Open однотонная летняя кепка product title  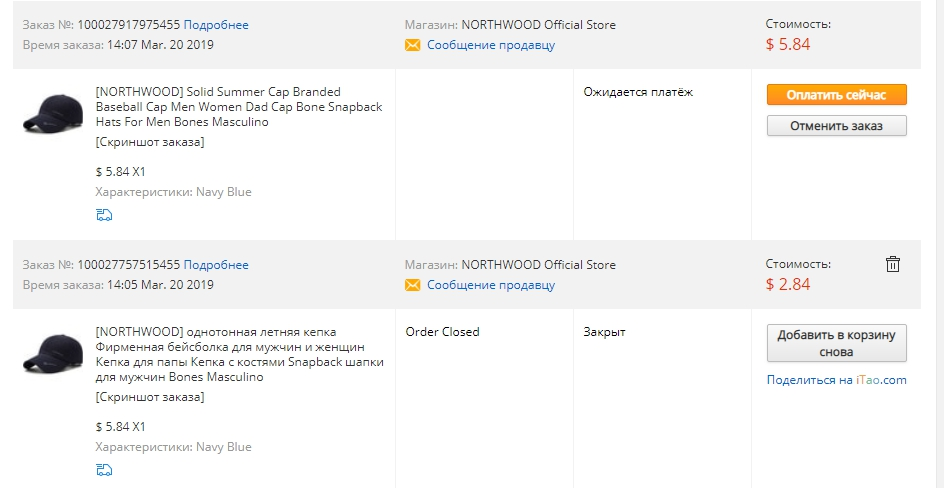pyautogui.click(x=240, y=355)
